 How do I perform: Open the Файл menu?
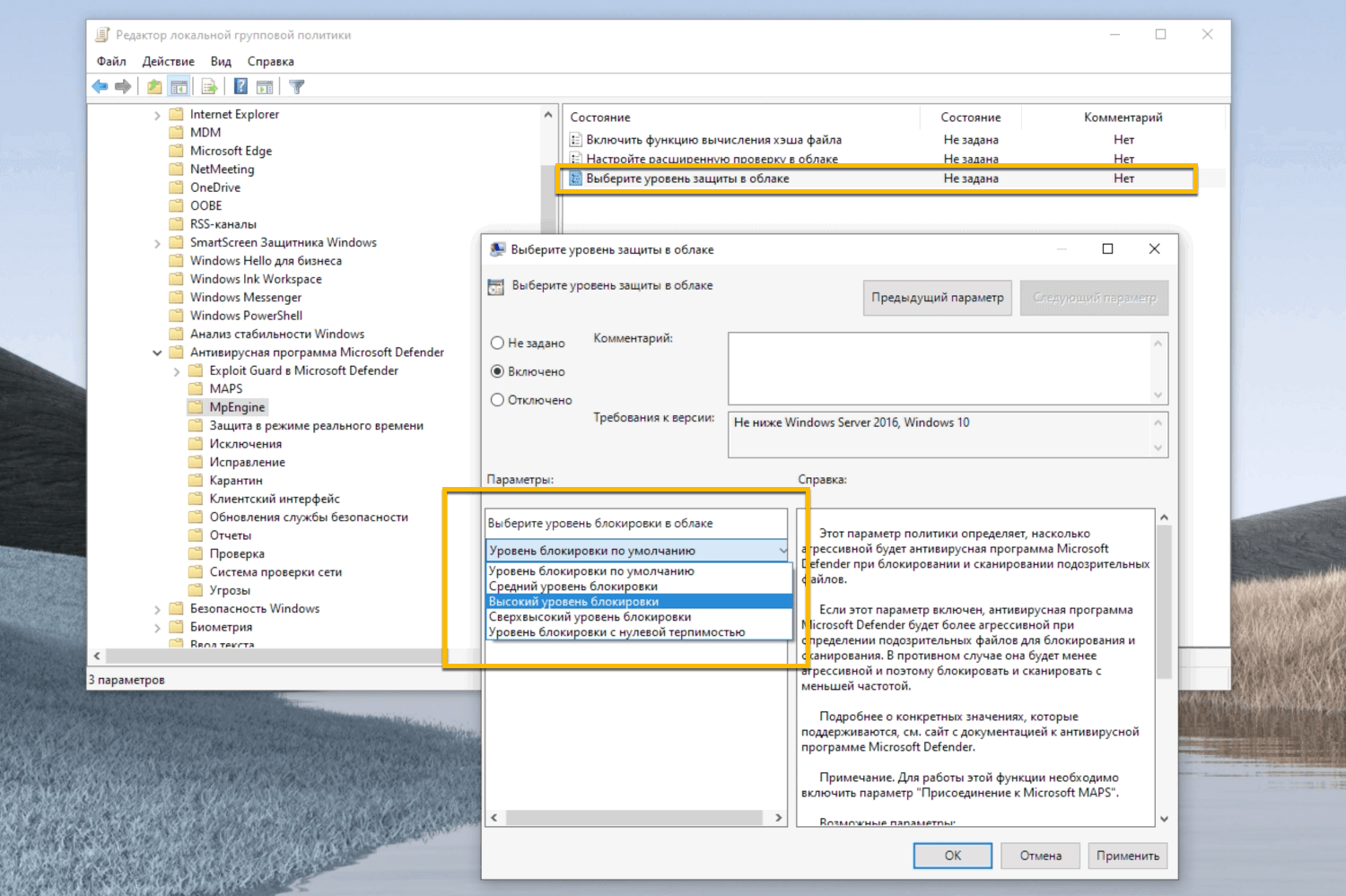coord(111,61)
